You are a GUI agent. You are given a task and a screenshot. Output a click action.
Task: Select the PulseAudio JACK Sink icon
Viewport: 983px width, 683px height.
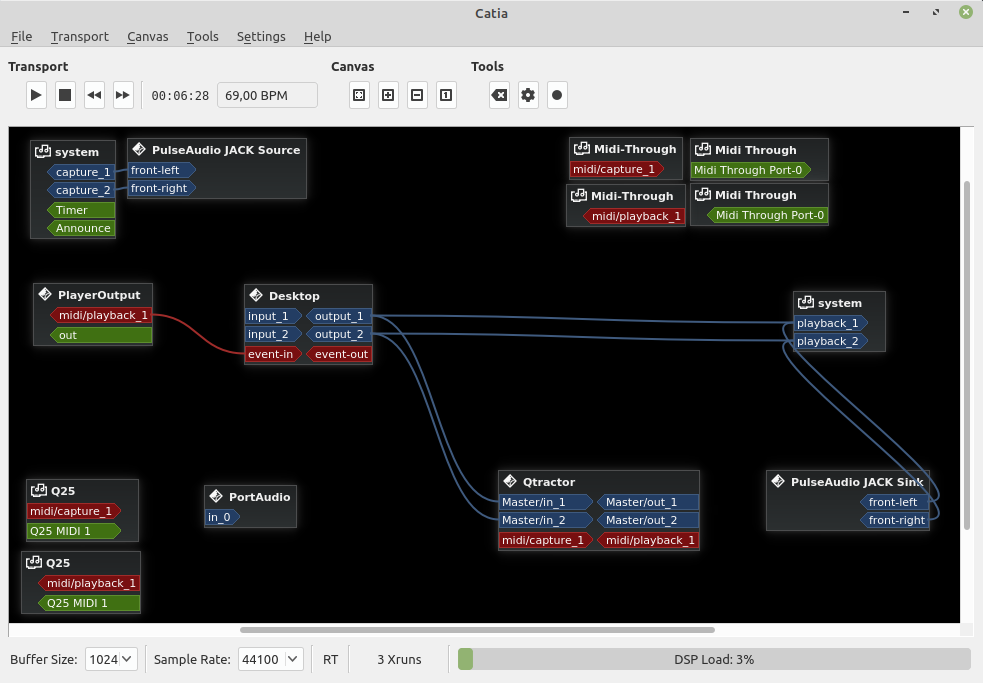(x=778, y=481)
